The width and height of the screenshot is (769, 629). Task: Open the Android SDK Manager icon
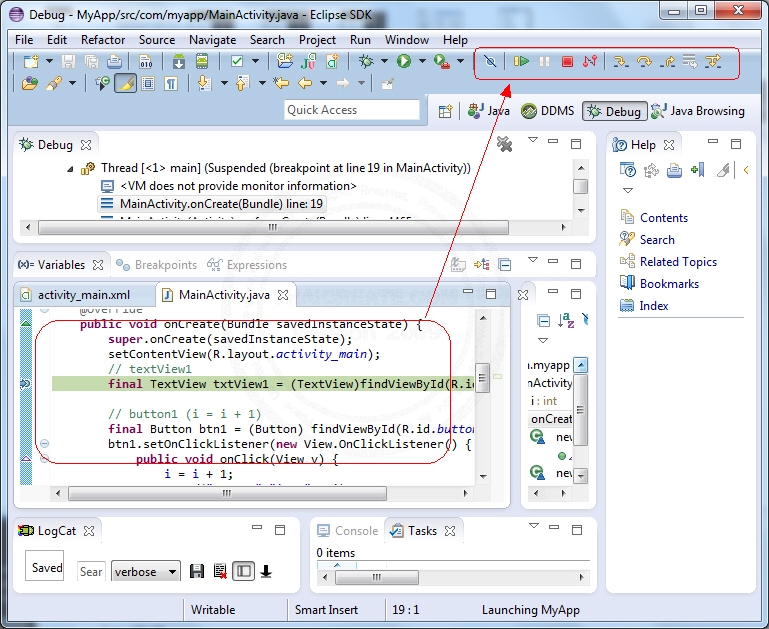pyautogui.click(x=179, y=61)
